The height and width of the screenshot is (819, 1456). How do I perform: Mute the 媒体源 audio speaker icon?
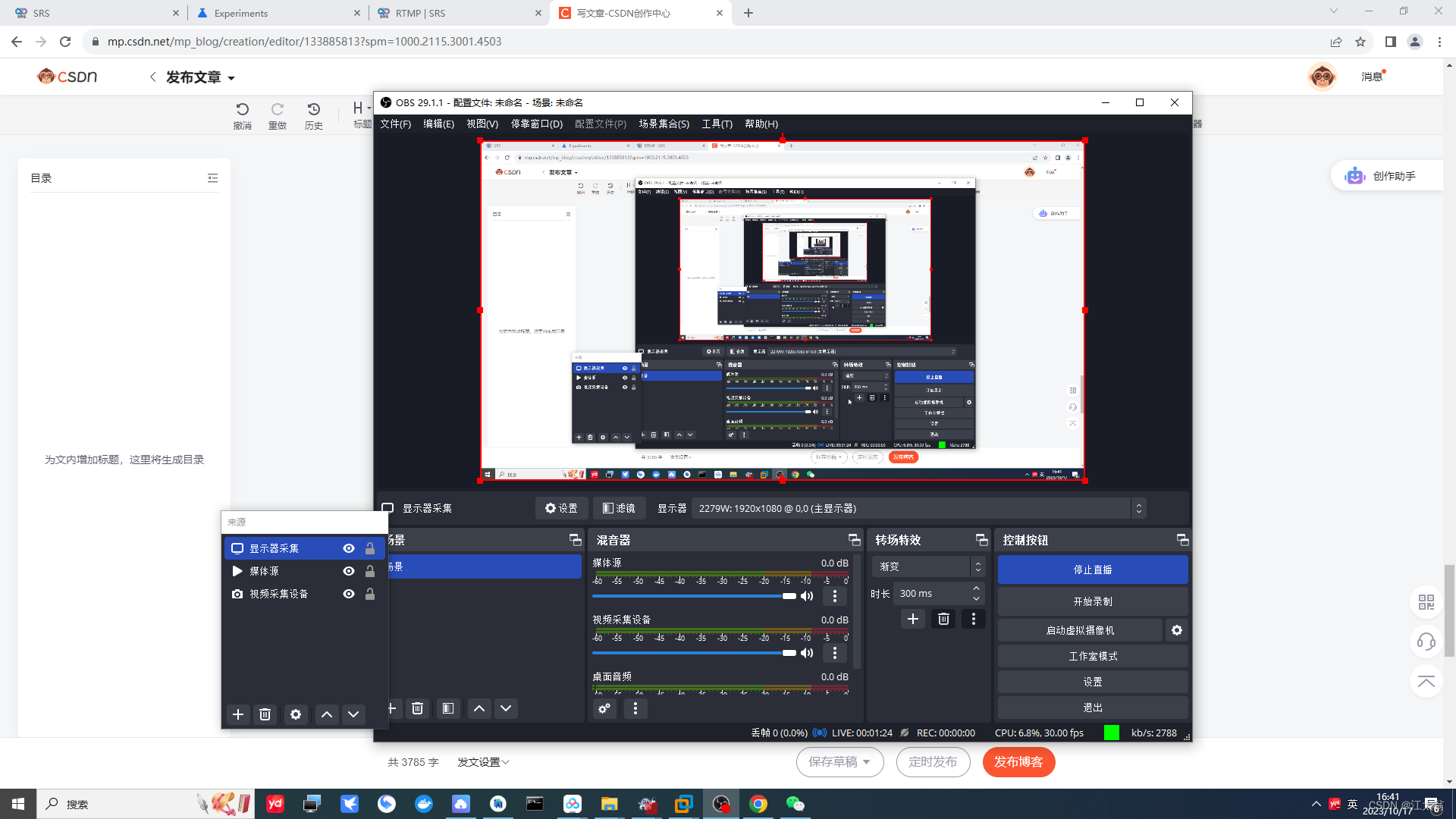pyautogui.click(x=807, y=596)
